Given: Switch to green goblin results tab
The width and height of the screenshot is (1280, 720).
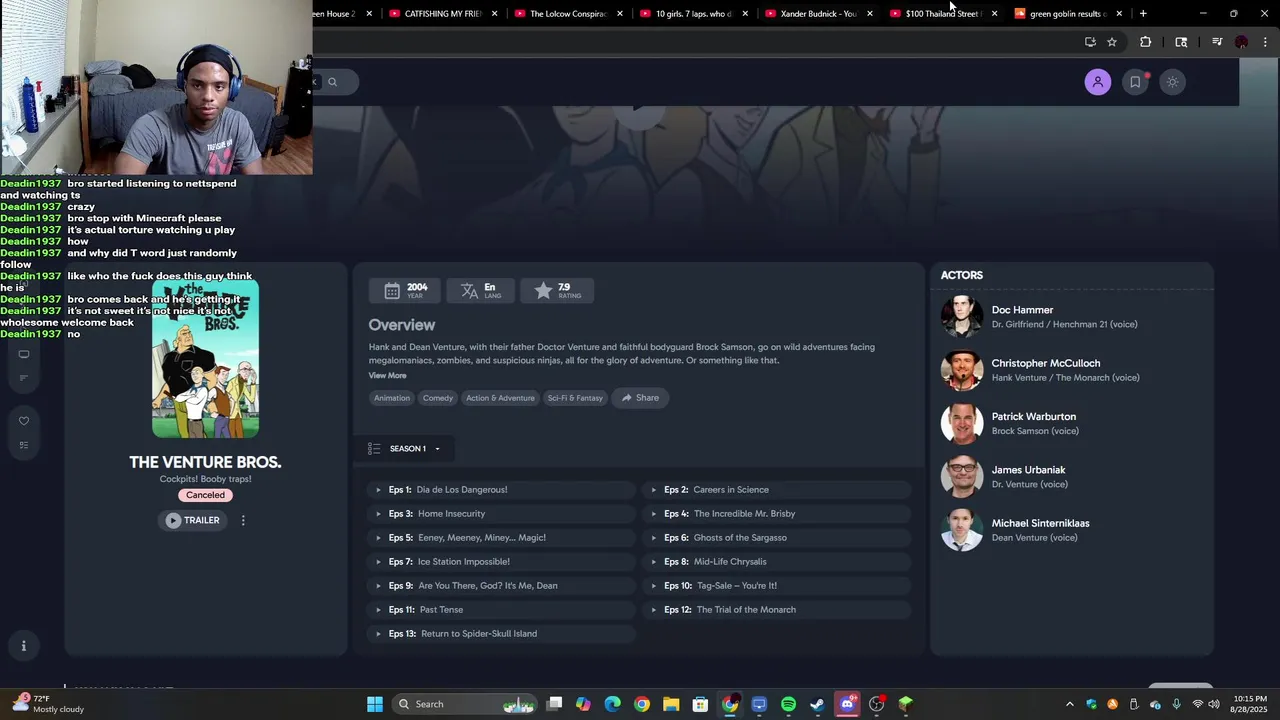Looking at the screenshot, I should click(1066, 14).
